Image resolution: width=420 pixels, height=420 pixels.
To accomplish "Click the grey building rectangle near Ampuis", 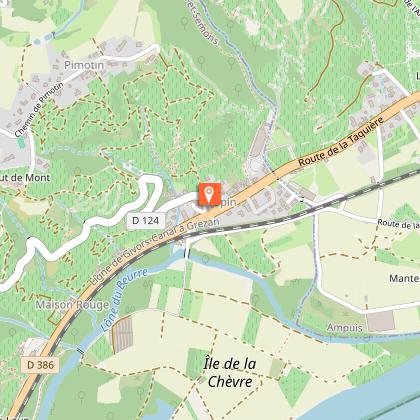I will click(x=380, y=321).
